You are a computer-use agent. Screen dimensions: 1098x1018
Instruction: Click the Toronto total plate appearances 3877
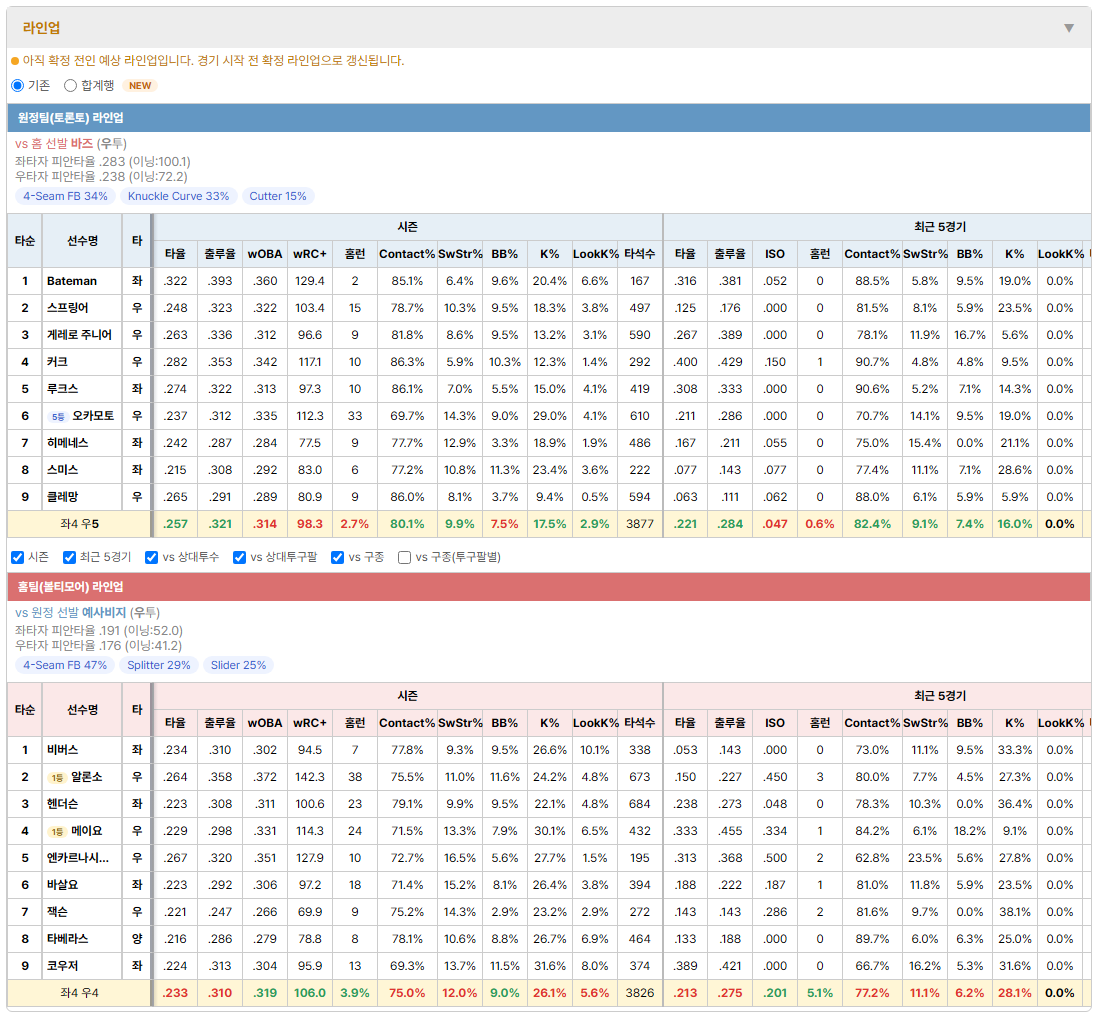[x=639, y=524]
